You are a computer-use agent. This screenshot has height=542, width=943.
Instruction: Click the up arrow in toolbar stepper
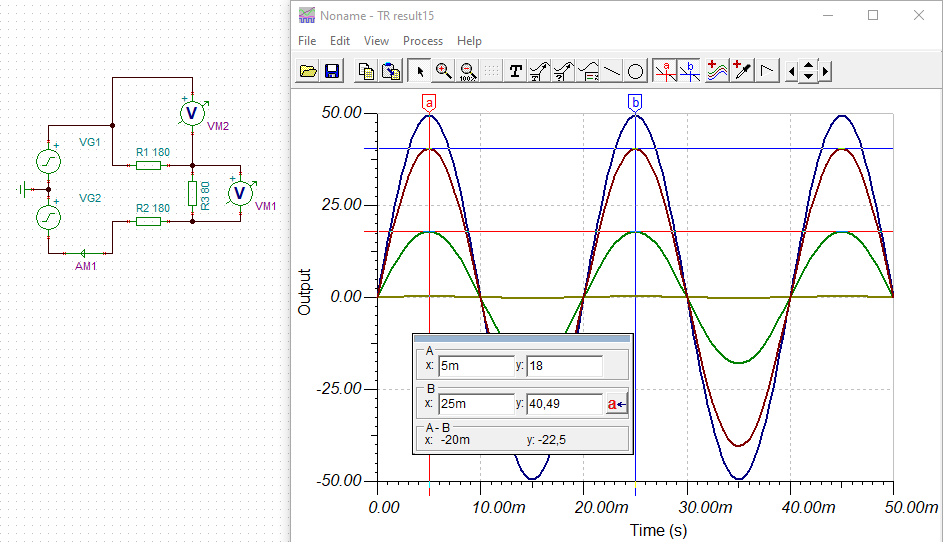pos(809,65)
